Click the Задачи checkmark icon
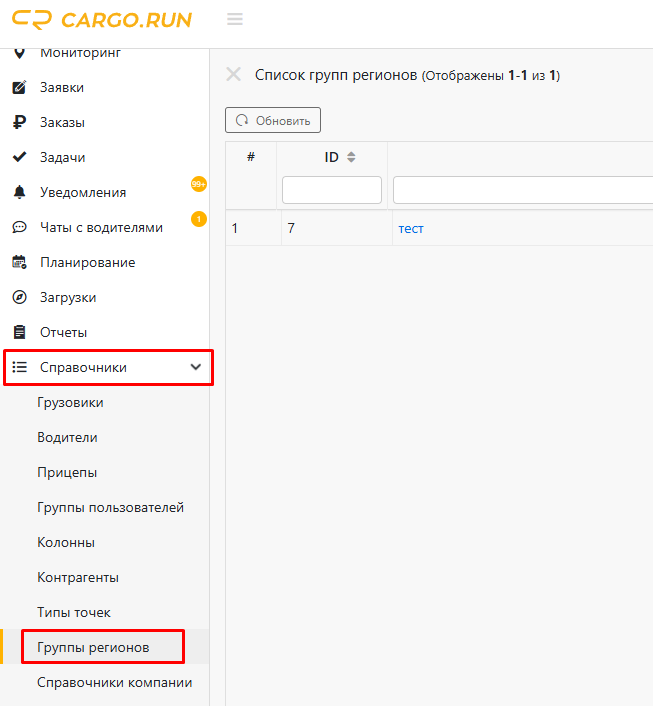The width and height of the screenshot is (653, 706). pyautogui.click(x=19, y=158)
